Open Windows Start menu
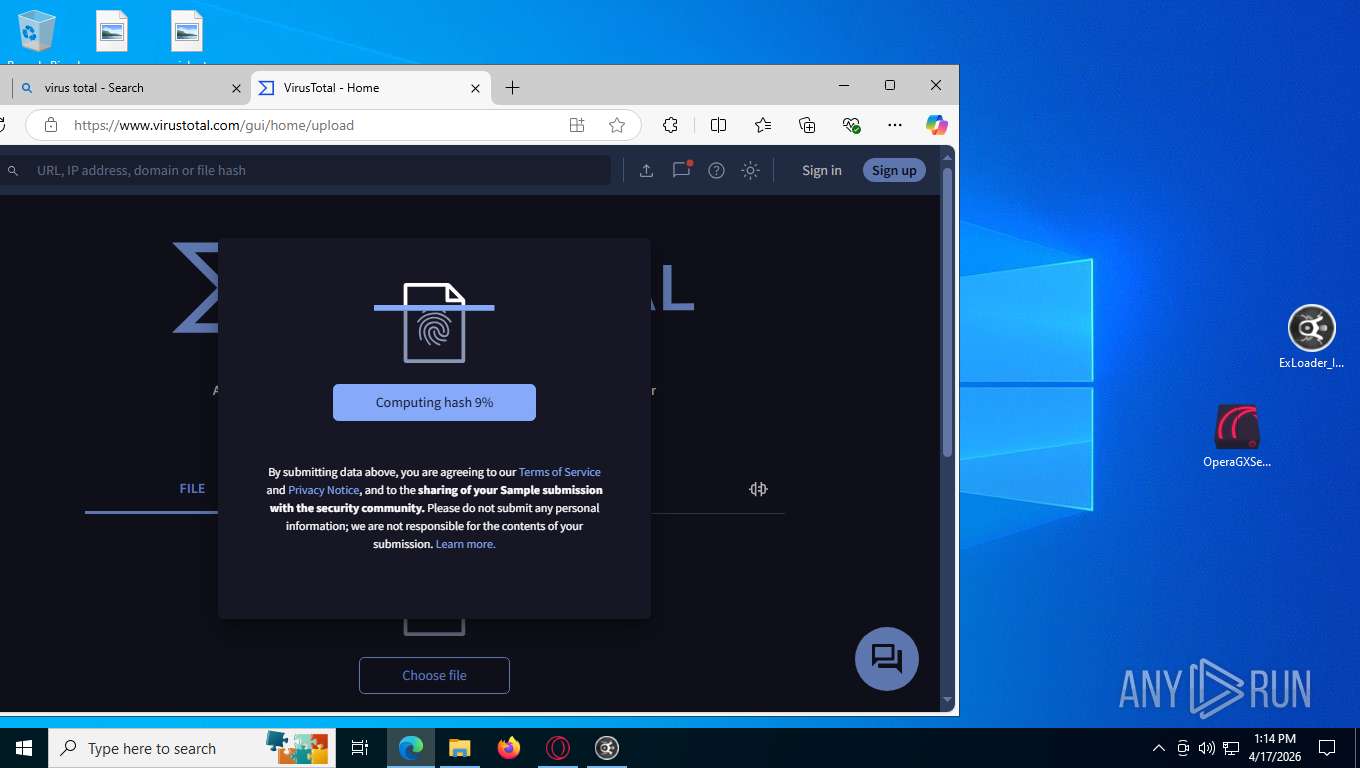Image resolution: width=1360 pixels, height=768 pixels. (x=23, y=748)
